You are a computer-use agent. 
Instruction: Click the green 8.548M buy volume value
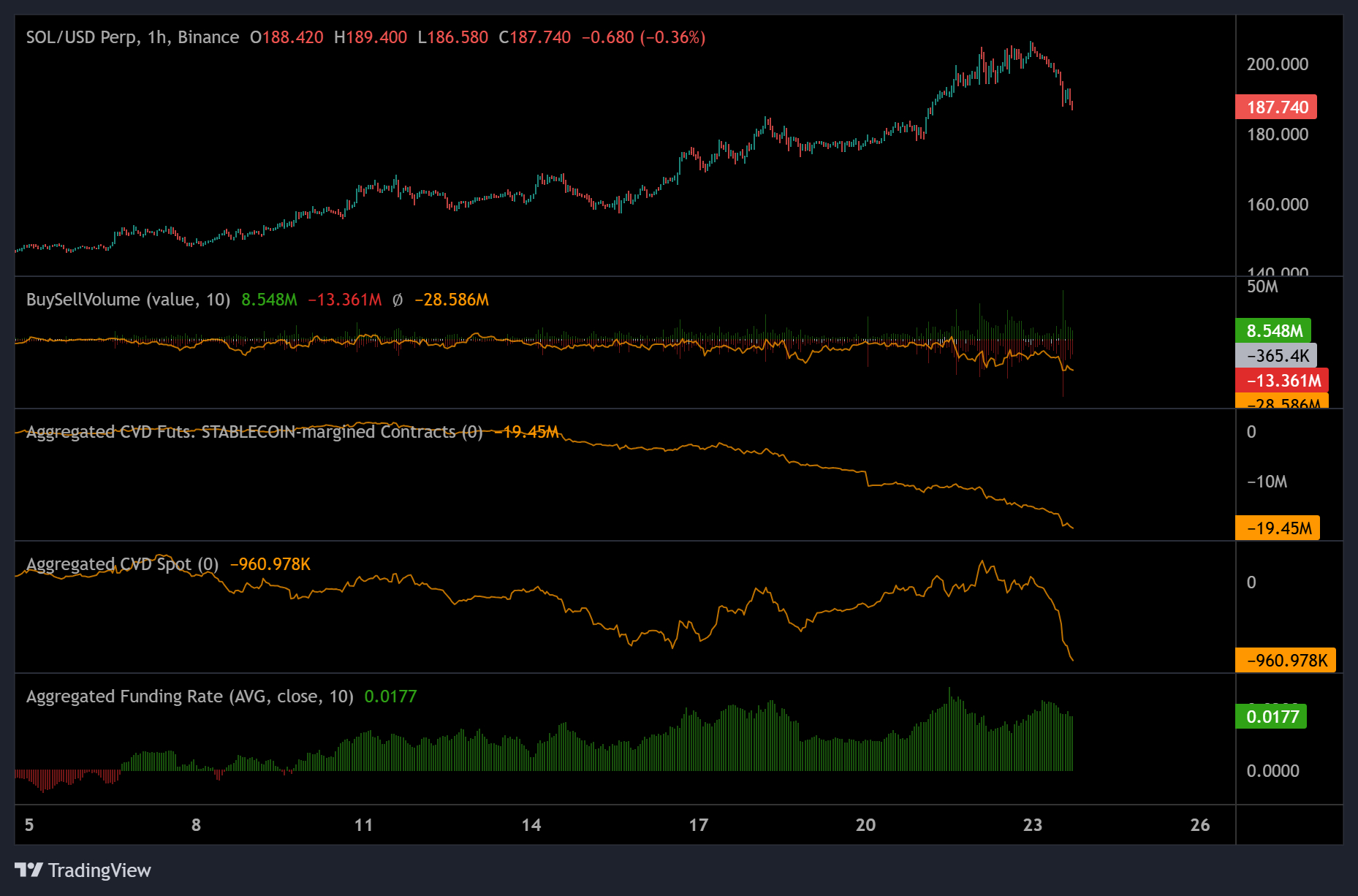coord(268,300)
